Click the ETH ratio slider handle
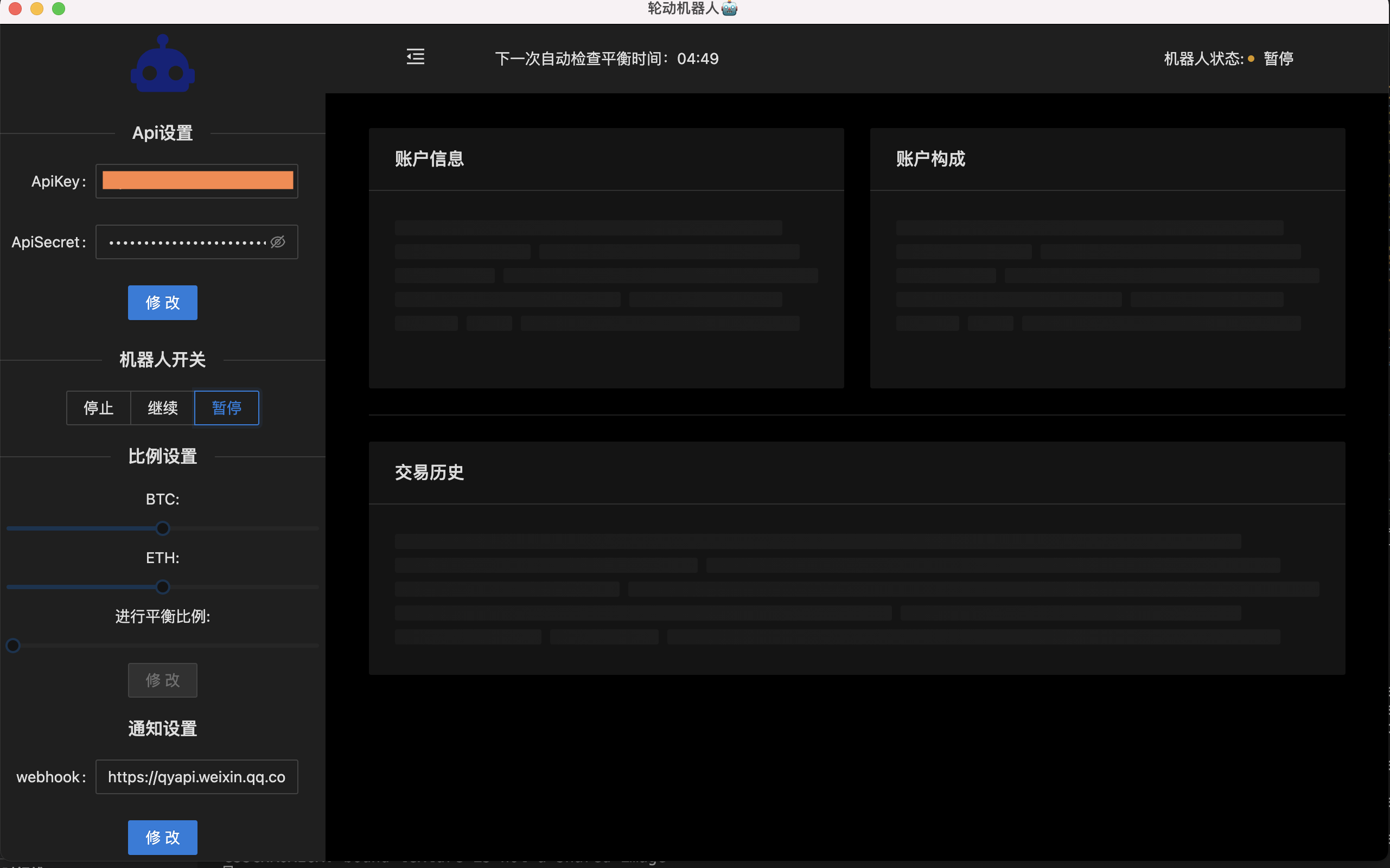This screenshot has width=1390, height=868. click(162, 586)
